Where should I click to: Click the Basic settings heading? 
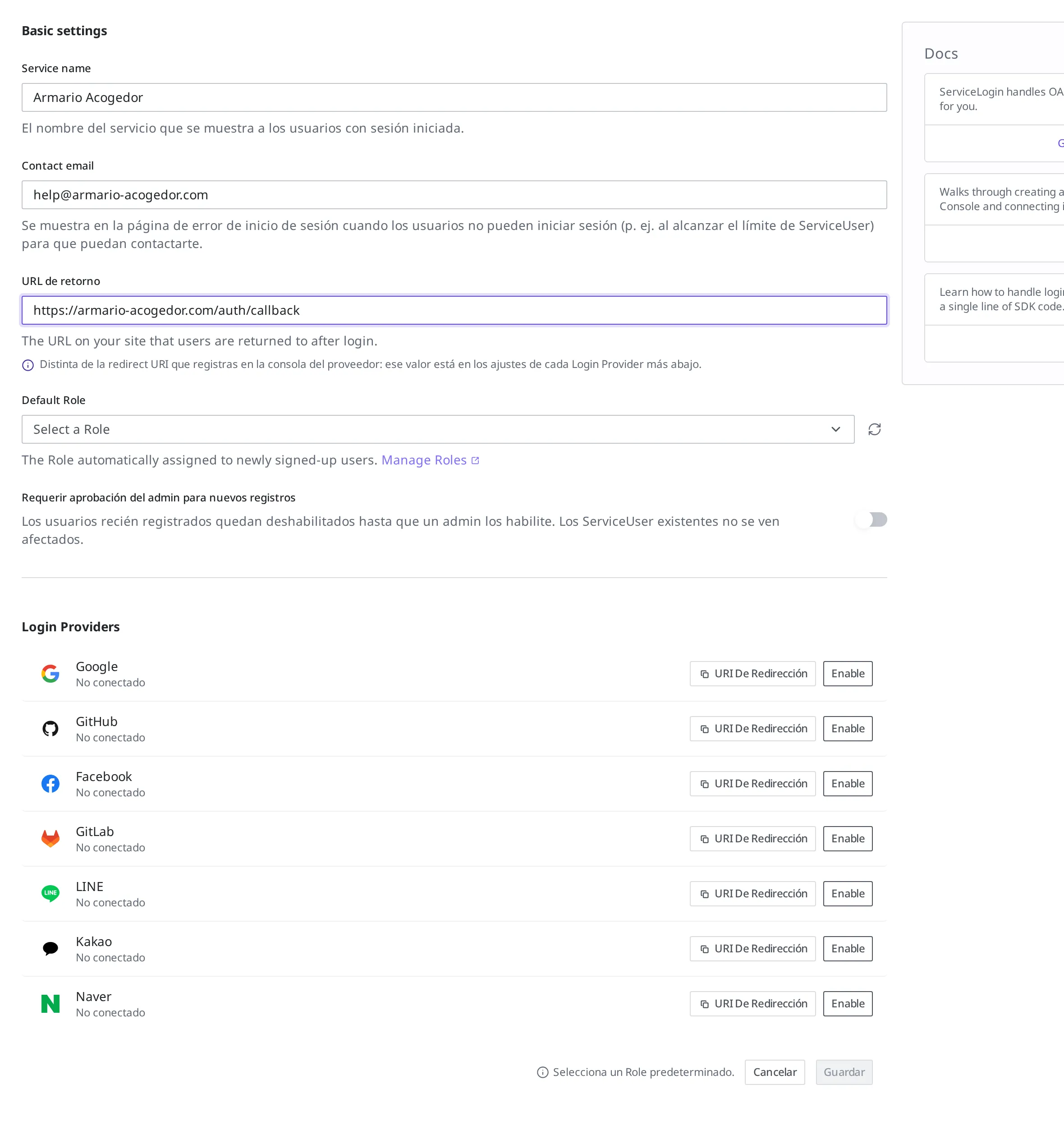coord(64,31)
